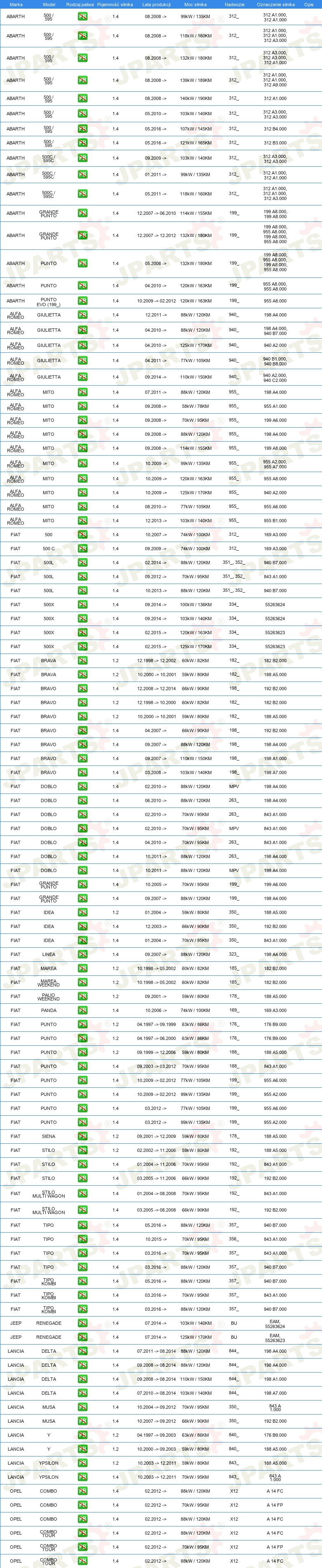The width and height of the screenshot is (322, 1568).
Task: Click fuel icon in LANCIA Y 63kW row
Action: click(x=82, y=1435)
